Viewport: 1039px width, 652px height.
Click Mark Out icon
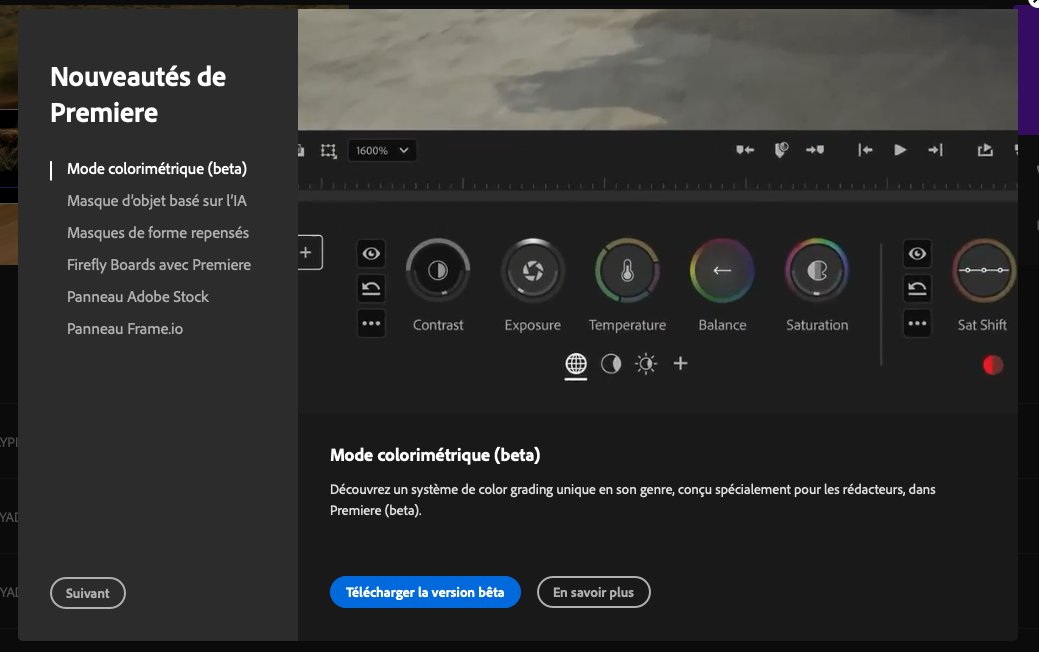pos(815,150)
